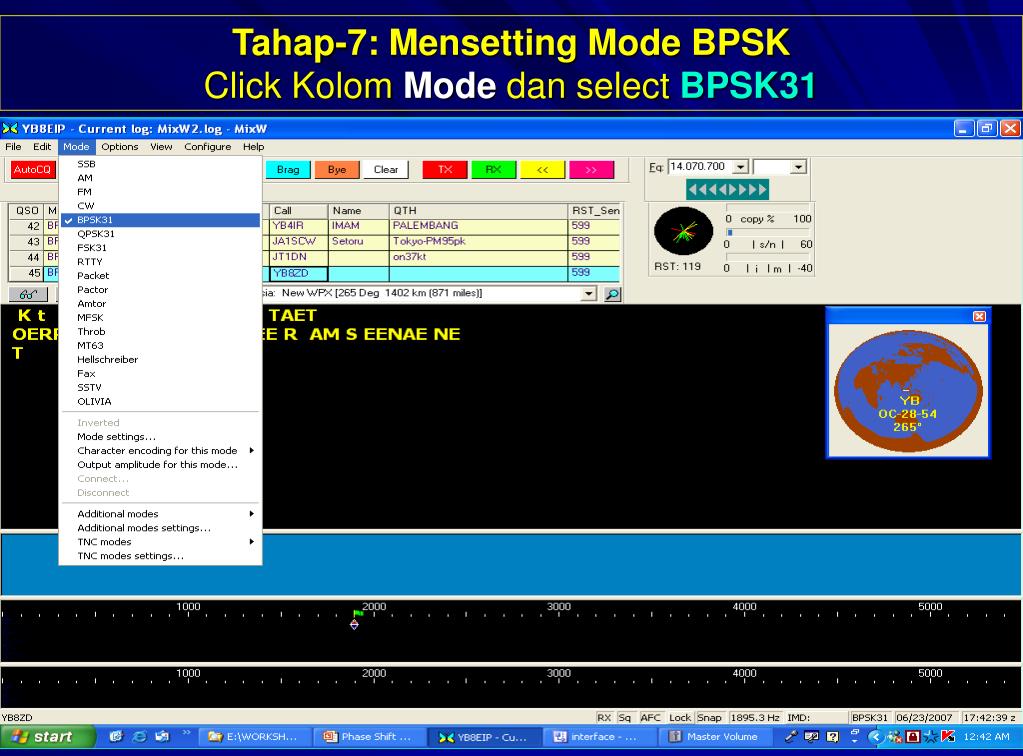Screen dimensions: 1023x756
Task: Click the world map thumbnail showing YB
Action: [x=908, y=391]
